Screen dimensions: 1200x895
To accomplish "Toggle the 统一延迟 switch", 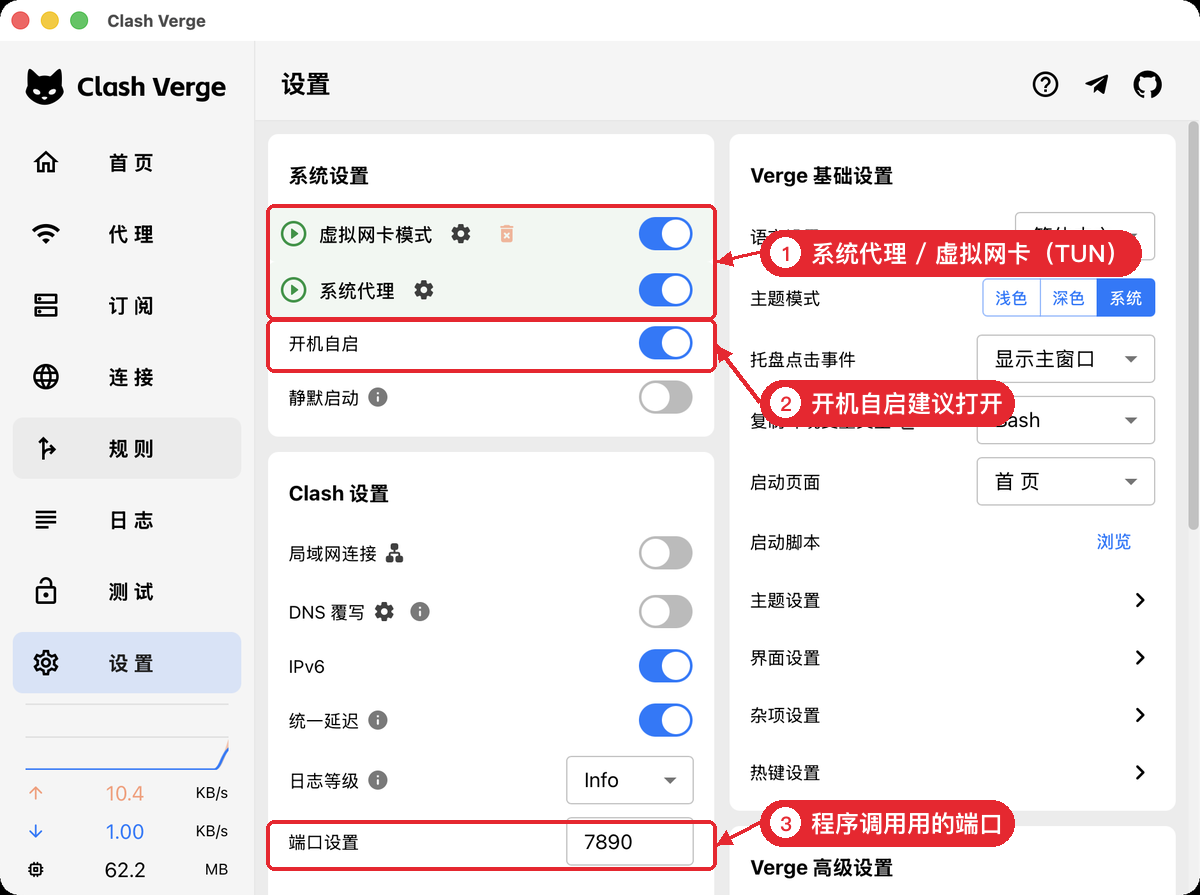I will (666, 720).
